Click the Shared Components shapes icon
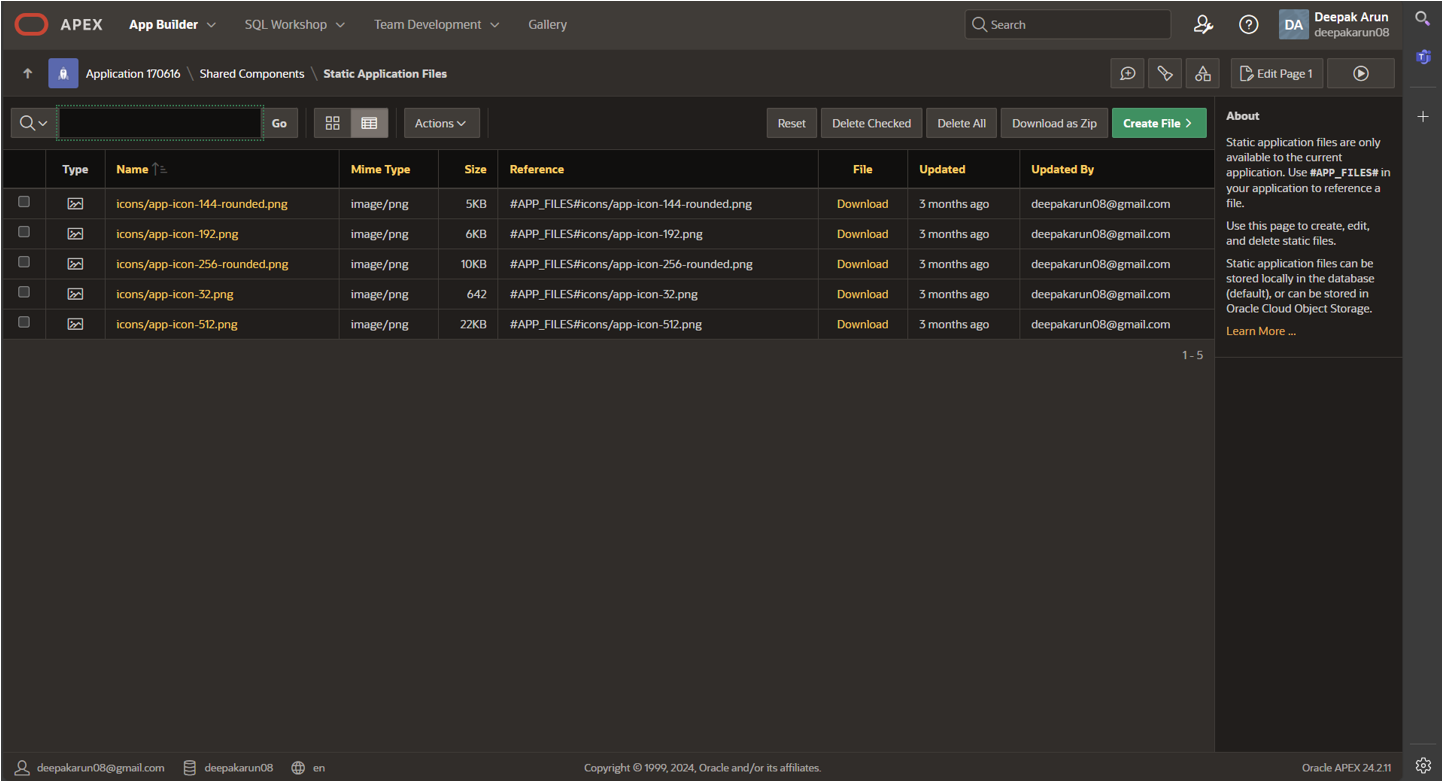This screenshot has width=1447, height=781. pyautogui.click(x=1203, y=74)
